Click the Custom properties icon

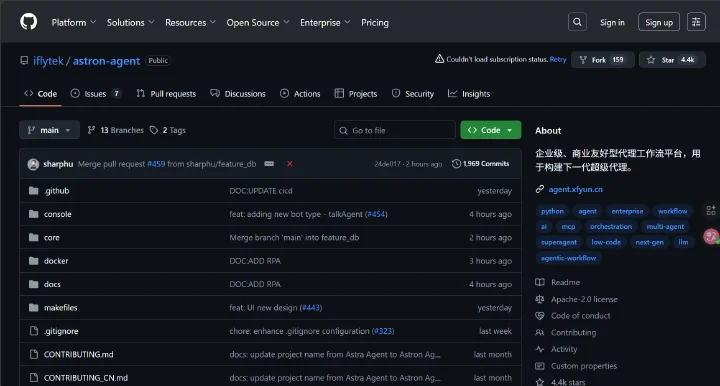[x=540, y=366]
